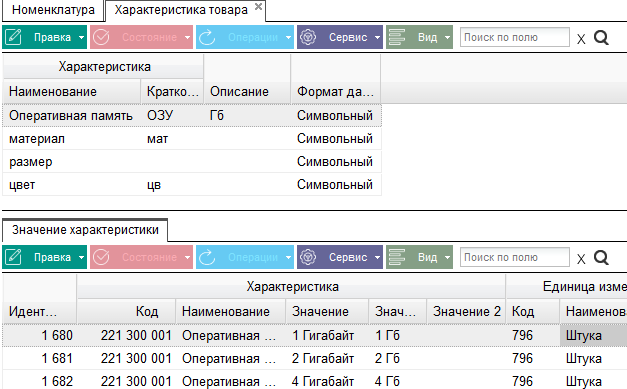Close the Характеристика товара tab
Image resolution: width=627 pixels, height=389 pixels.
coord(258,6)
